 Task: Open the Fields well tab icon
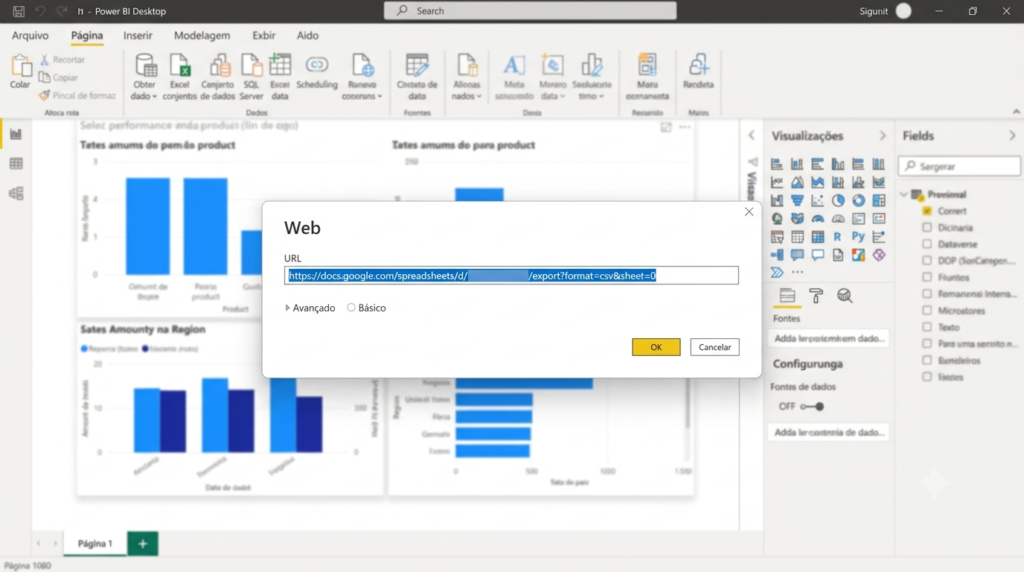787,296
